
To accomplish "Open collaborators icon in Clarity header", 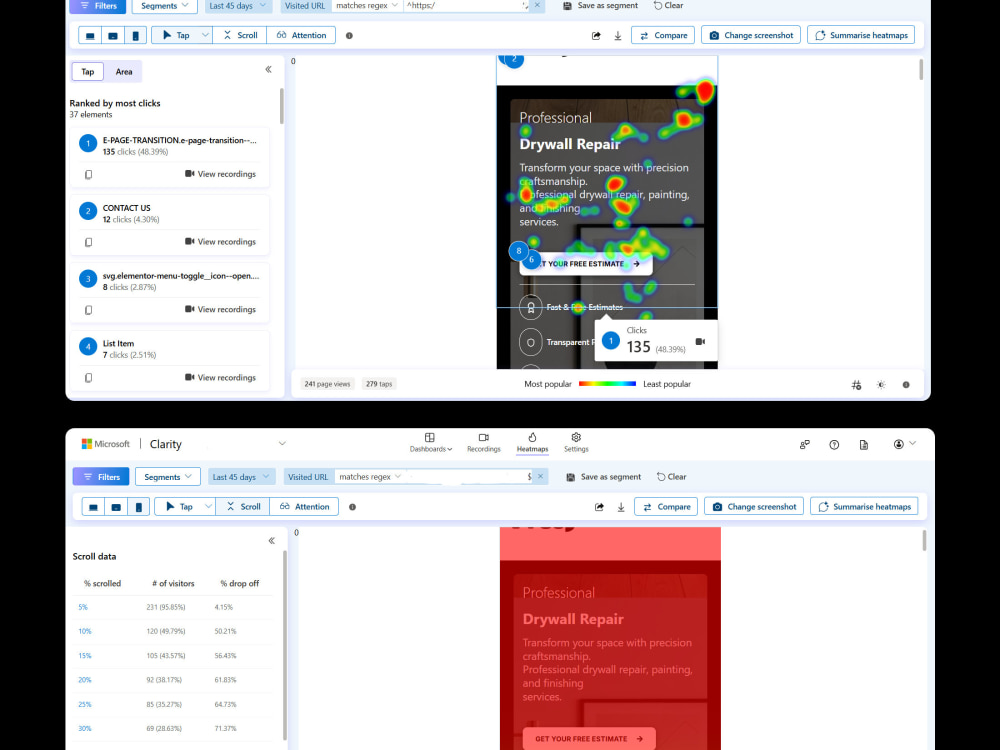I will click(805, 445).
